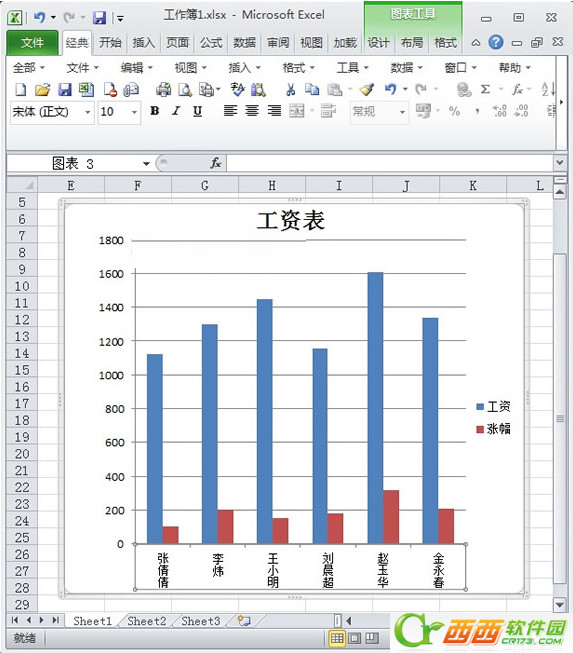
Task: Click the chart title 工资表
Action: [291, 221]
